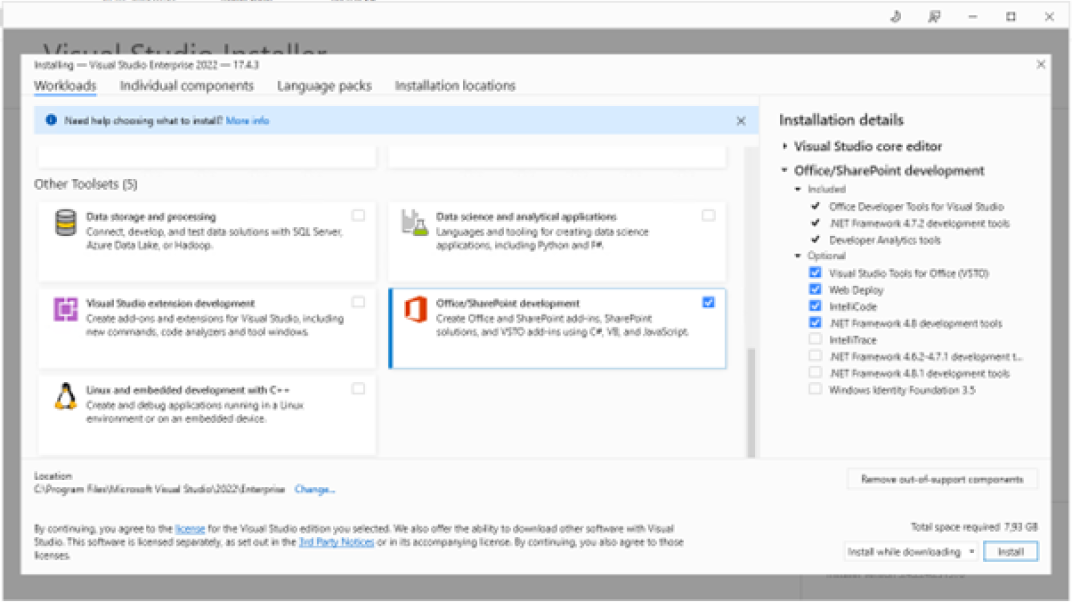Click the Data storage and processing database icon
The width and height of the screenshot is (1072, 602).
pos(66,223)
